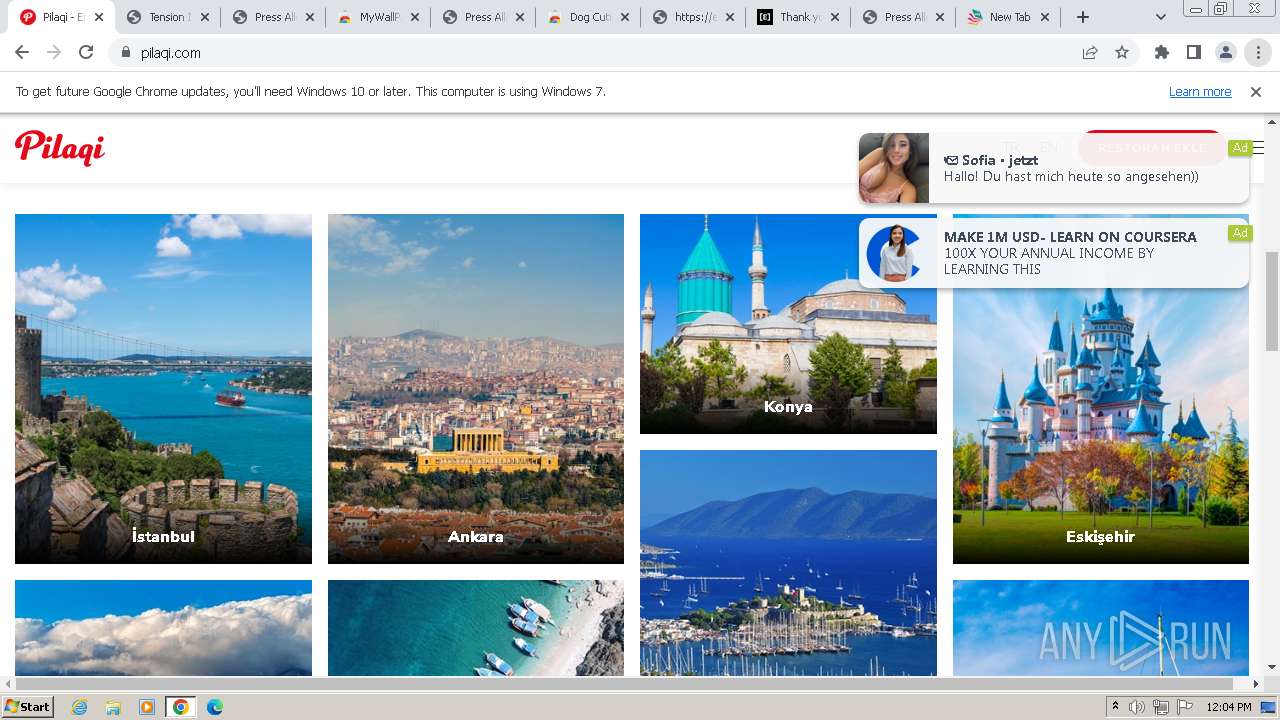Go forward to the next page
The width and height of the screenshot is (1280, 720).
click(54, 53)
